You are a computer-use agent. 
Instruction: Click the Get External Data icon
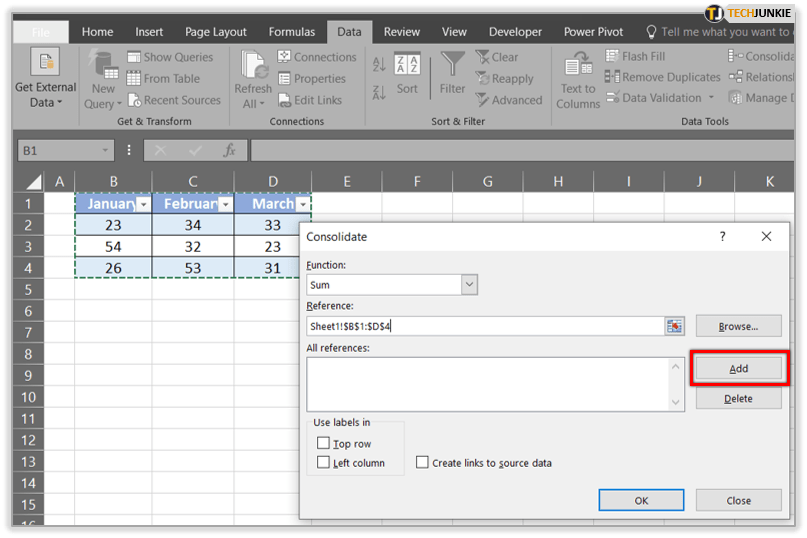click(x=45, y=64)
